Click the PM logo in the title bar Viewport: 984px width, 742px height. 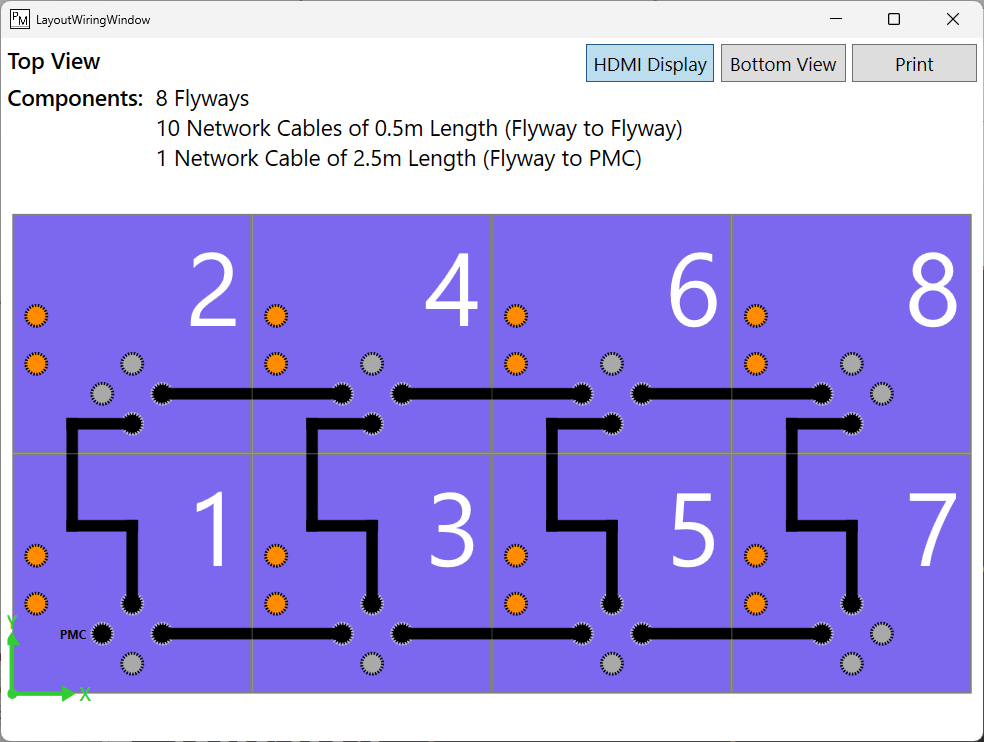(x=19, y=18)
